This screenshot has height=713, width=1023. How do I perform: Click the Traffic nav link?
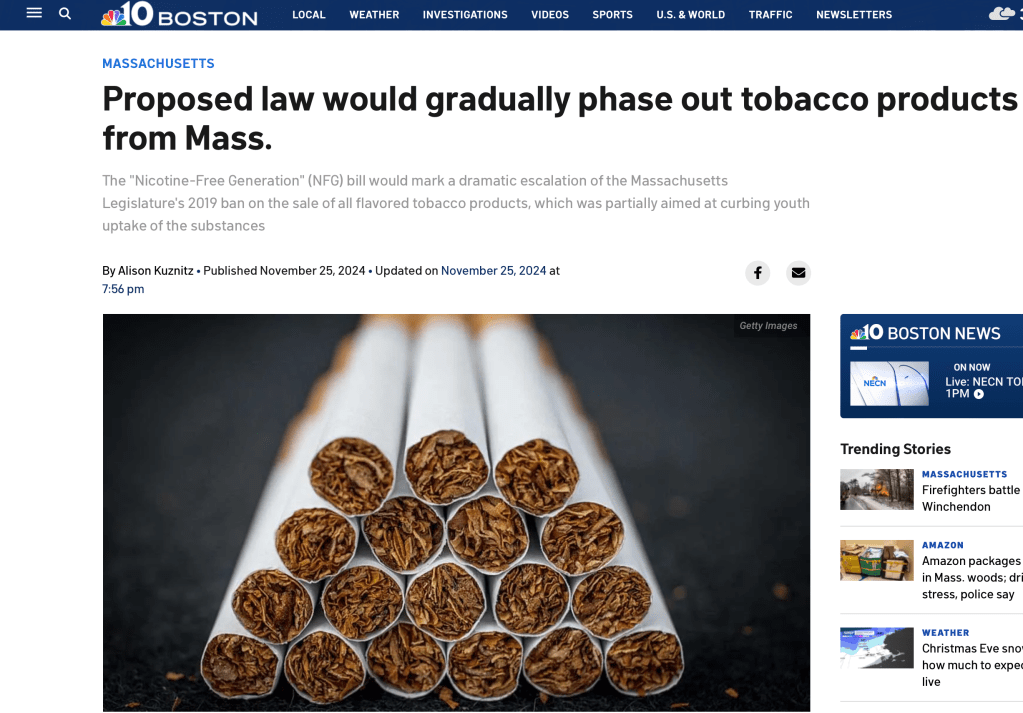770,15
